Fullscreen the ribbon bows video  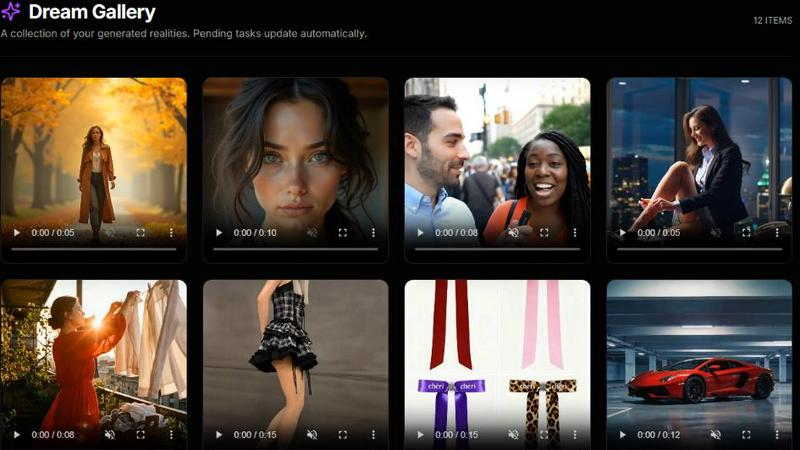pos(544,435)
